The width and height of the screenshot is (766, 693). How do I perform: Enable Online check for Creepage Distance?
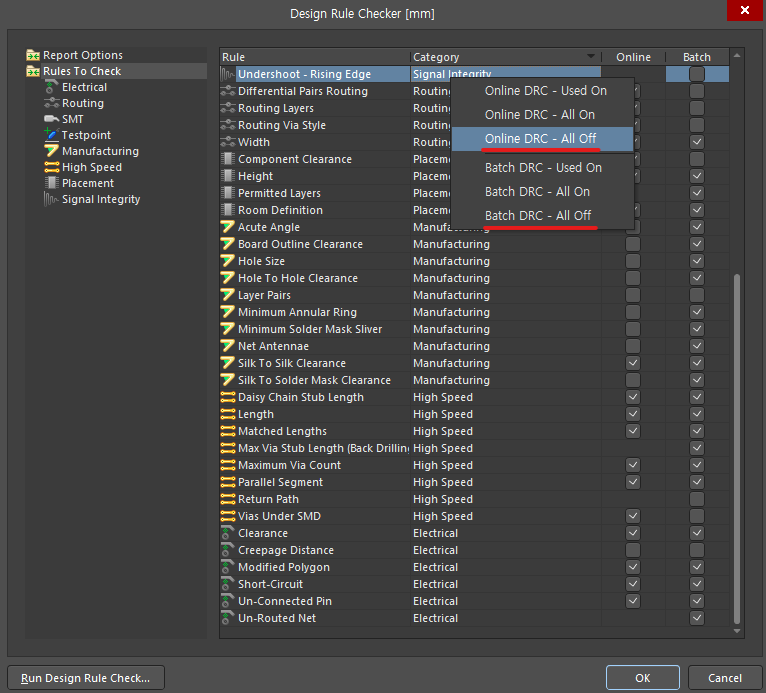[x=633, y=550]
